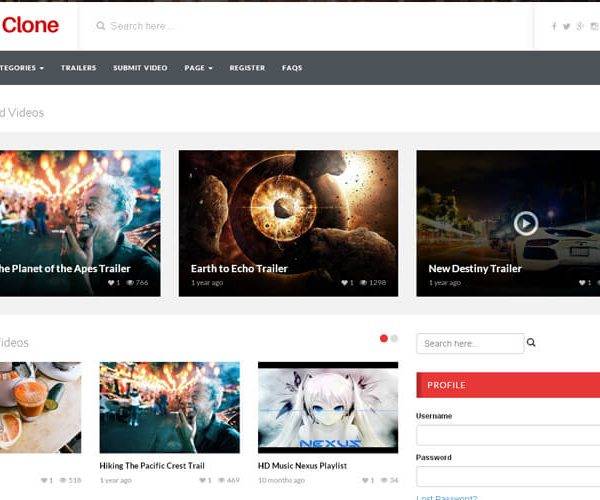Image resolution: width=600 pixels, height=500 pixels.
Task: Click the search magnifier icon in header
Action: coord(101,26)
